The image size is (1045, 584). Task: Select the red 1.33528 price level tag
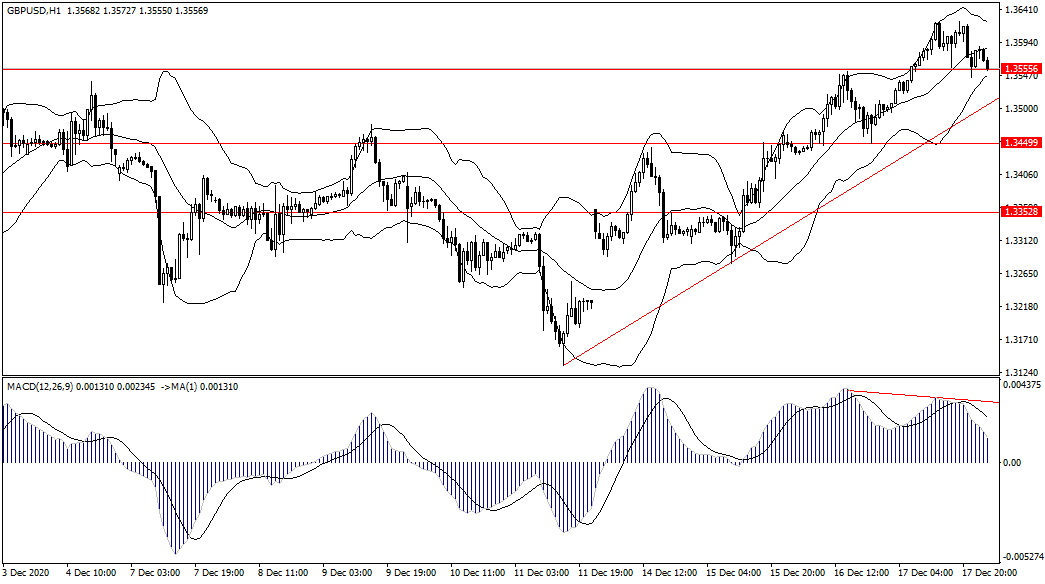click(x=1021, y=212)
